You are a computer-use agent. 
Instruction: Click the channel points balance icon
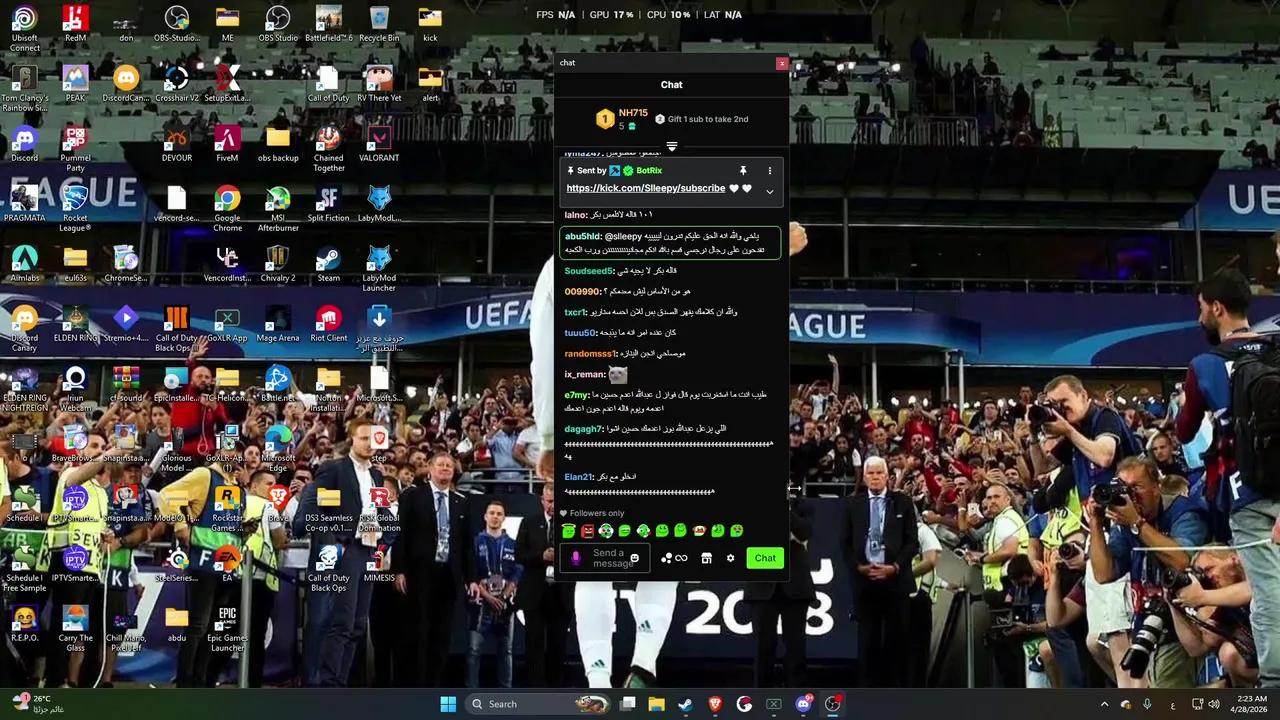coord(673,558)
